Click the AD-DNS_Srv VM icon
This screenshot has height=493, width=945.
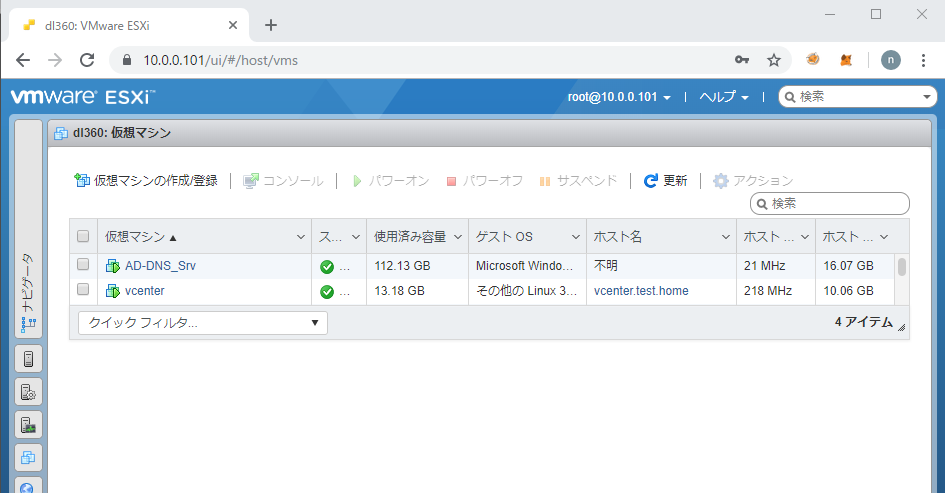[113, 266]
